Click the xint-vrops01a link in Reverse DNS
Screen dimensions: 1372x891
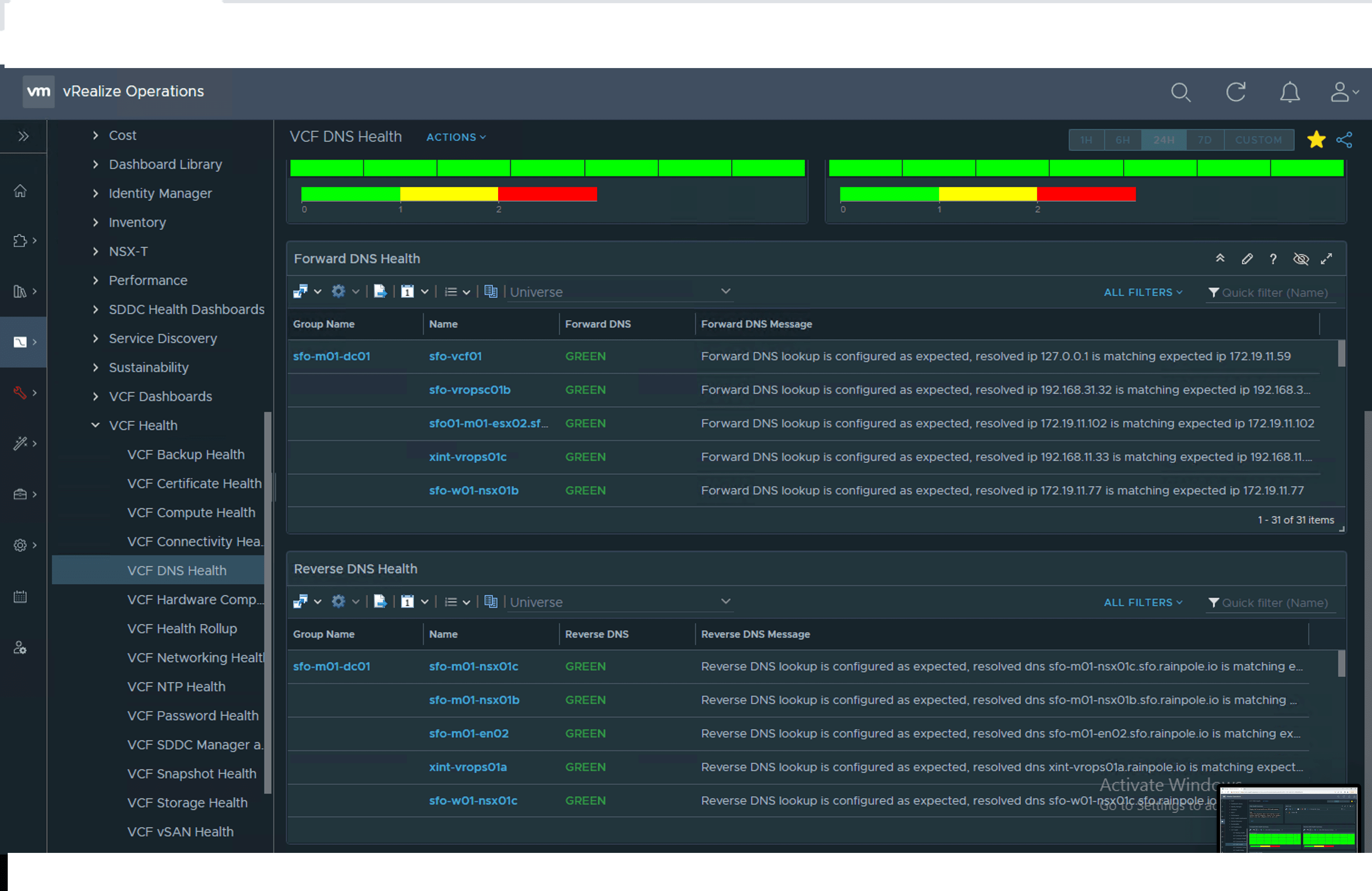467,767
